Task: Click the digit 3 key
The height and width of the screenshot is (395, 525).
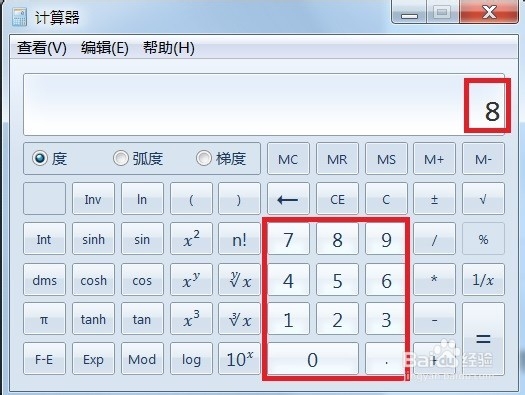Action: coord(385,319)
